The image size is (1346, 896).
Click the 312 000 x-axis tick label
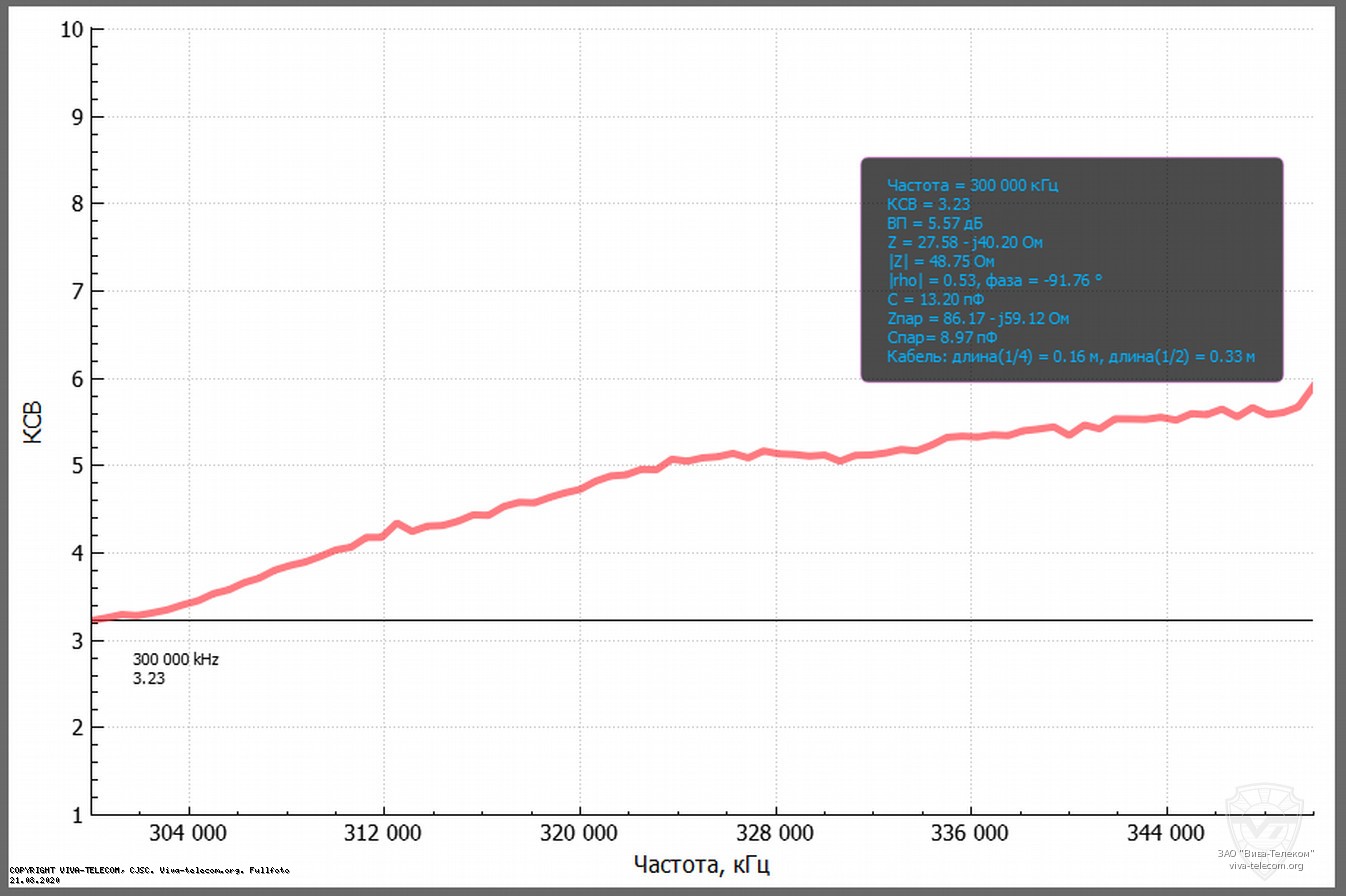(385, 833)
